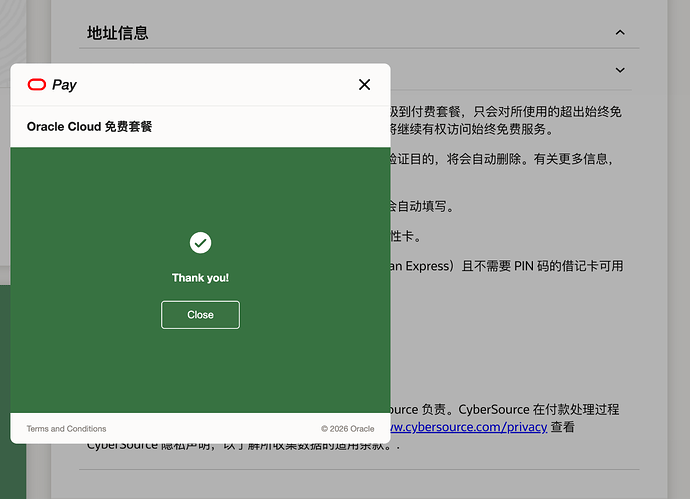This screenshot has height=499, width=690.
Task: Expand the section below 地址信息 with down chevron
Action: [x=620, y=70]
